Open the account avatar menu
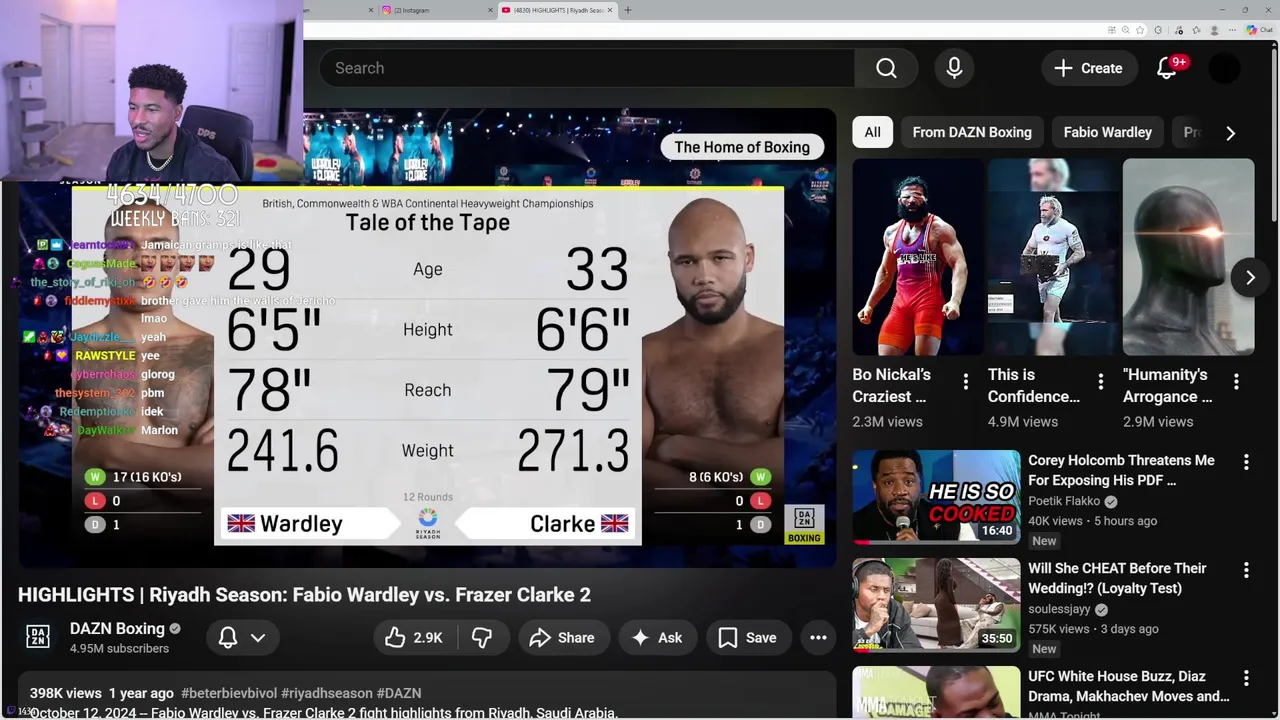This screenshot has width=1280, height=720. pos(1224,68)
